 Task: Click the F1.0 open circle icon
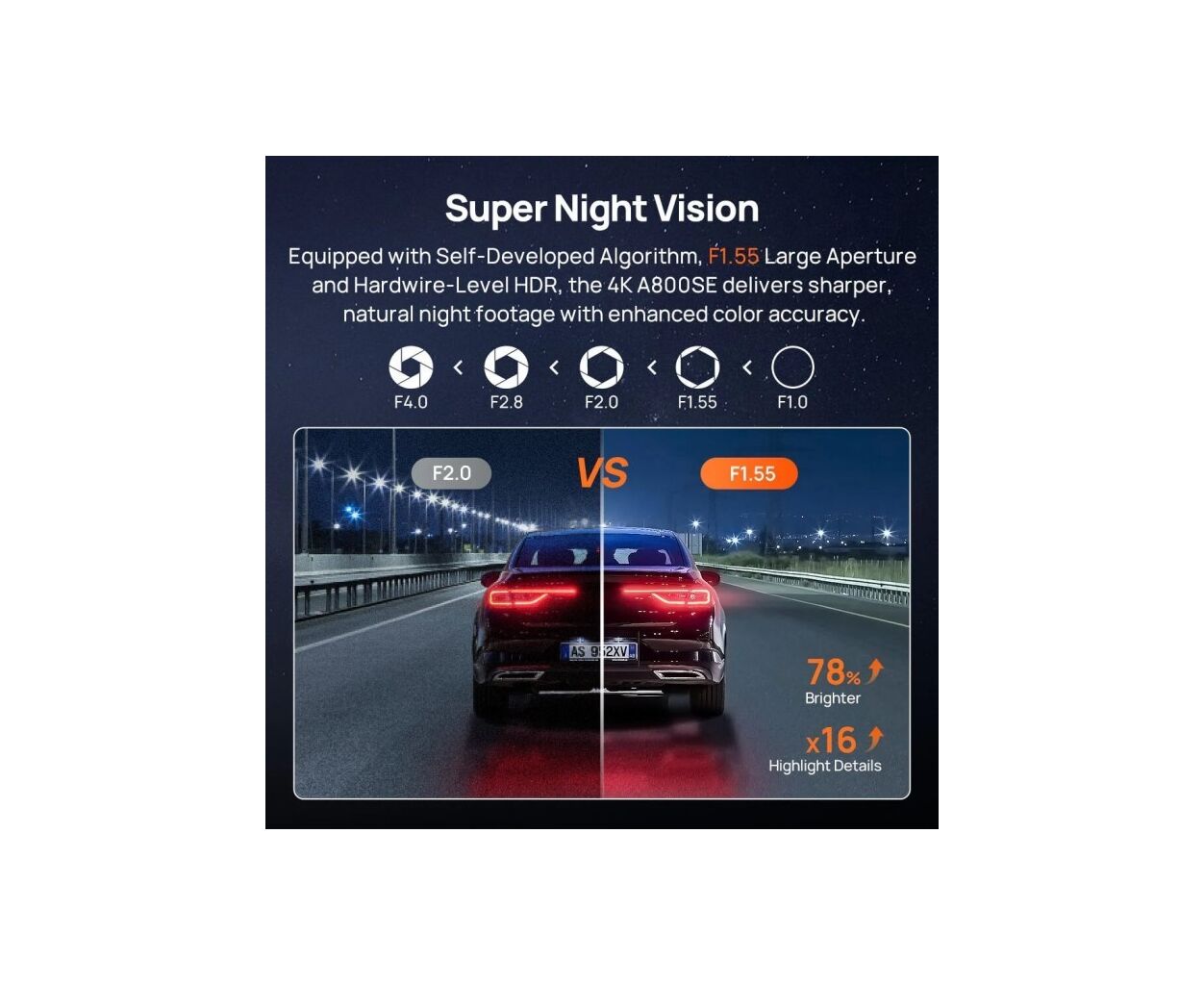[792, 366]
